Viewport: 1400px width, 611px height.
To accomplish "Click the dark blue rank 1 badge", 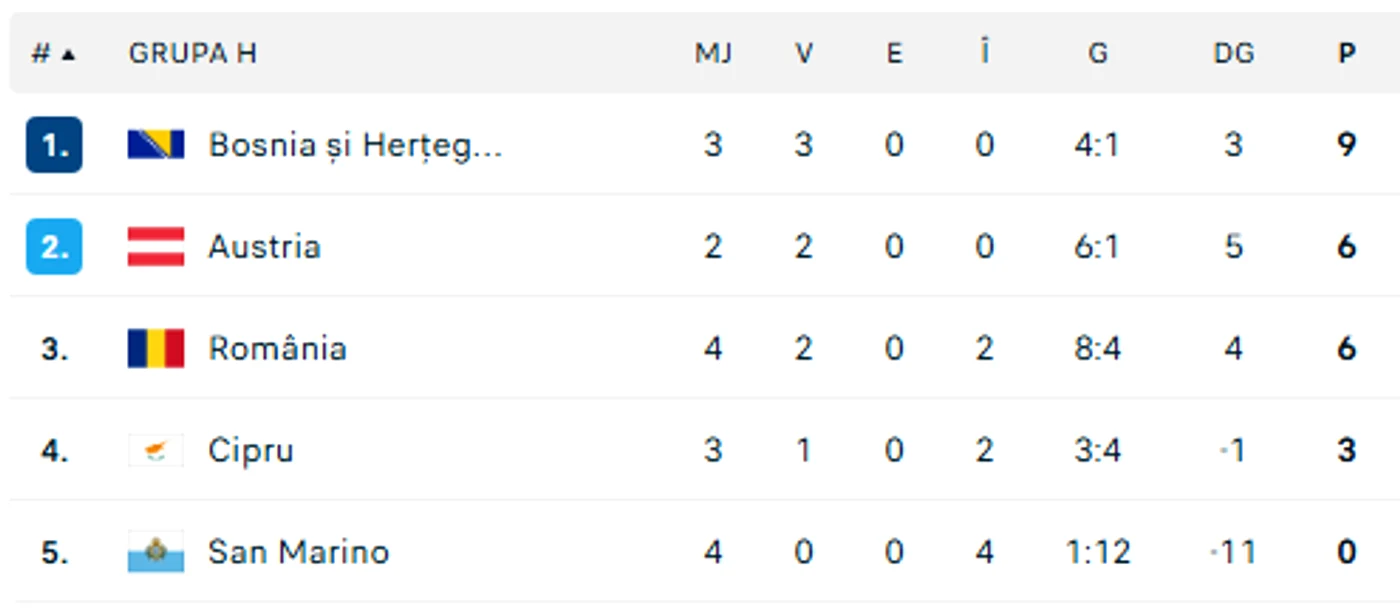I will point(54,145).
